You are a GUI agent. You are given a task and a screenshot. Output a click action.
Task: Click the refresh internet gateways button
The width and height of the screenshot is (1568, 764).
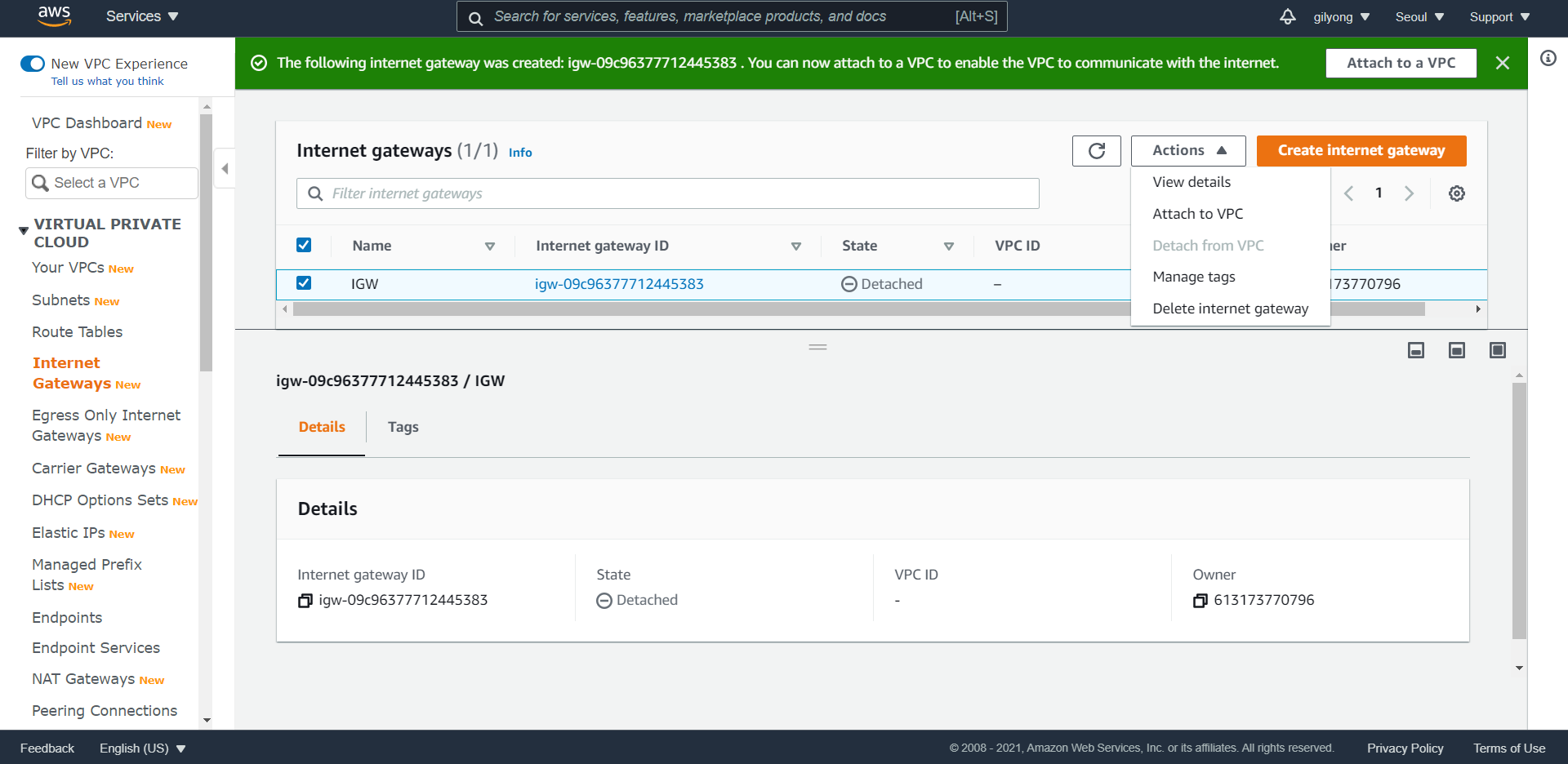click(x=1096, y=151)
